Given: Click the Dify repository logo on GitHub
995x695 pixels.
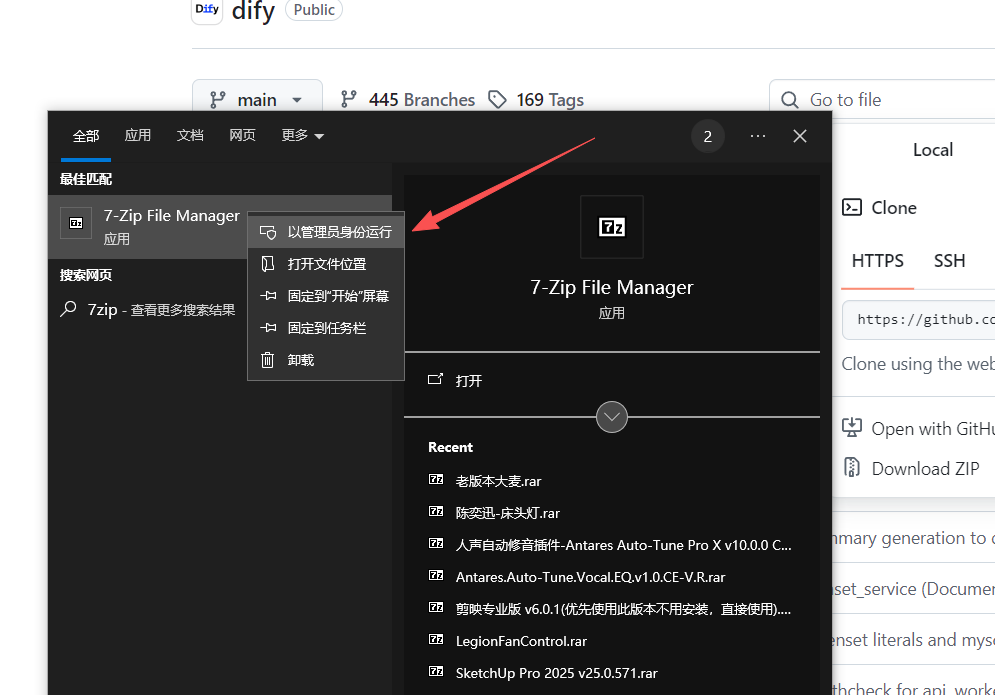Looking at the screenshot, I should [207, 9].
